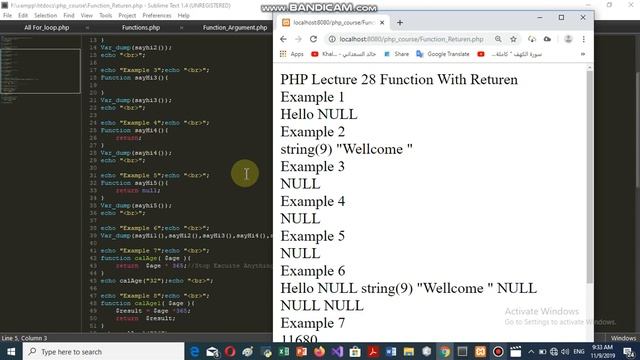This screenshot has width=640, height=360.
Task: Click the cloud download extension icon
Action: pos(531,39)
